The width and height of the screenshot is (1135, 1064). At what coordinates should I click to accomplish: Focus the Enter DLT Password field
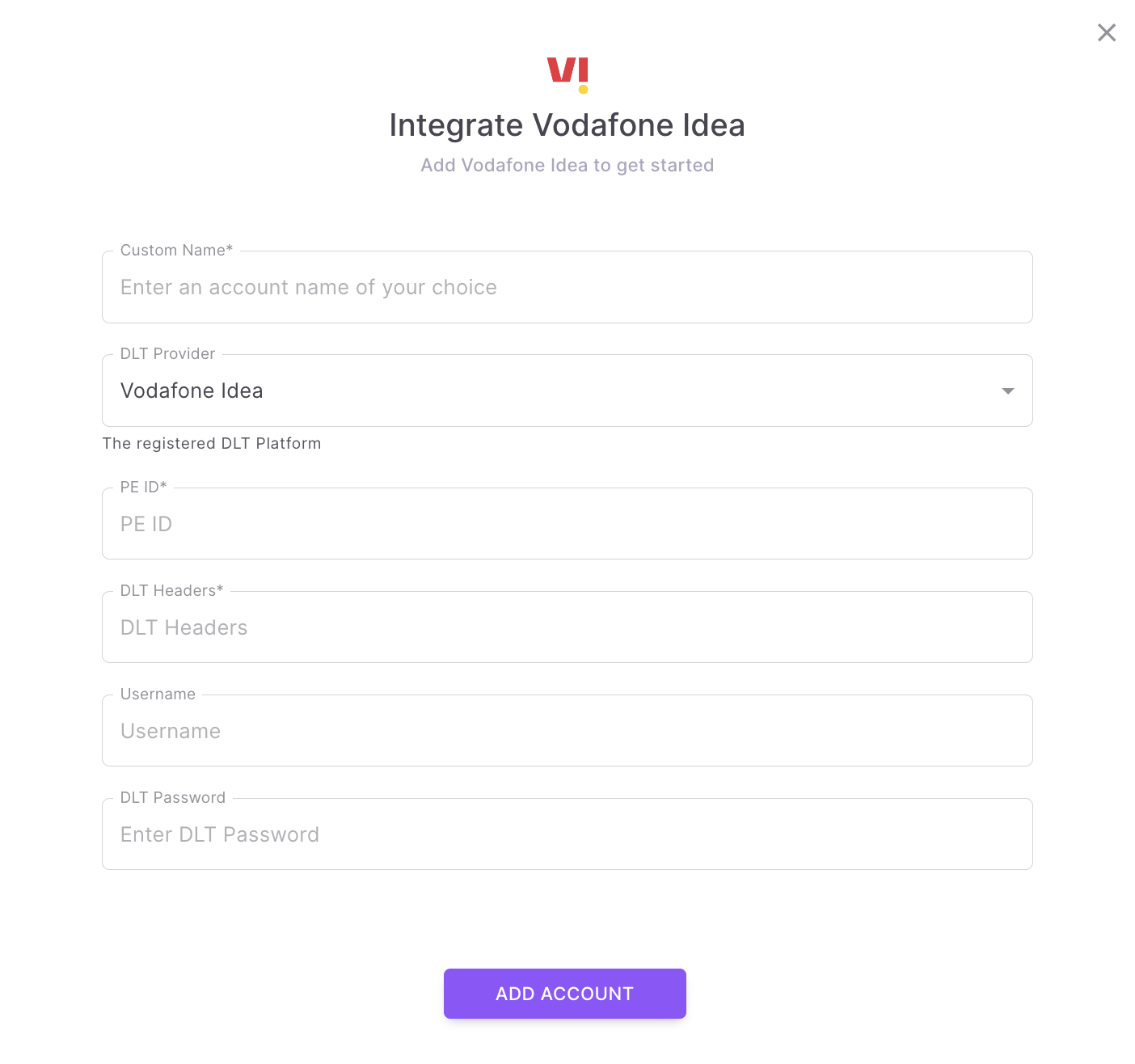pyautogui.click(x=567, y=834)
